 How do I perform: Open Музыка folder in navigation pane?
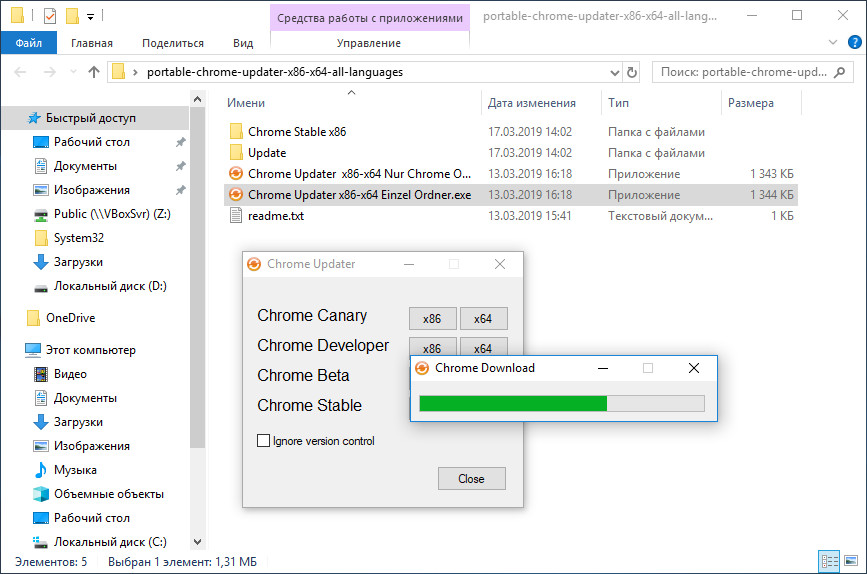point(75,470)
